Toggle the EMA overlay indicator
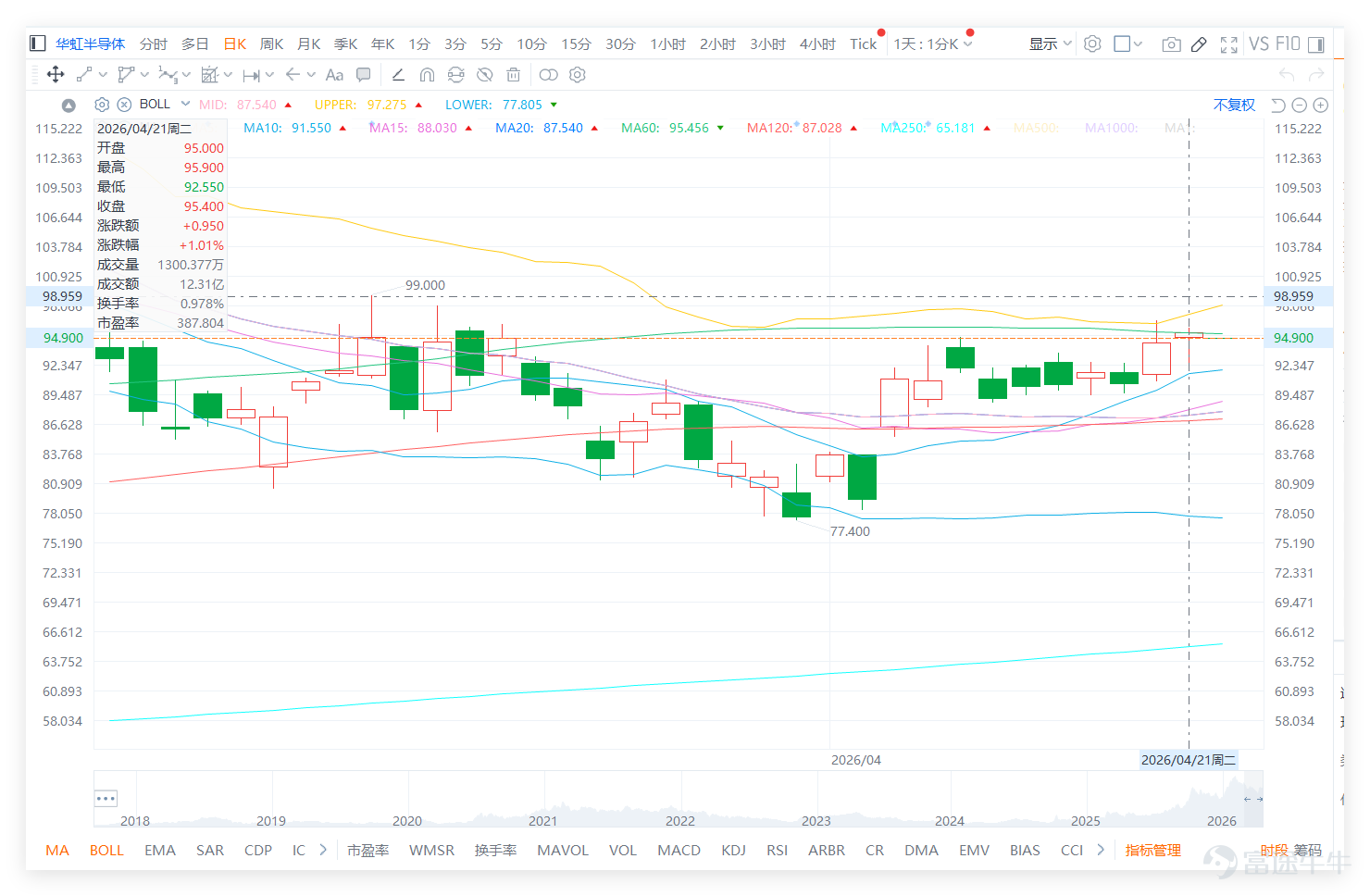The height and width of the screenshot is (896, 1370). point(160,850)
